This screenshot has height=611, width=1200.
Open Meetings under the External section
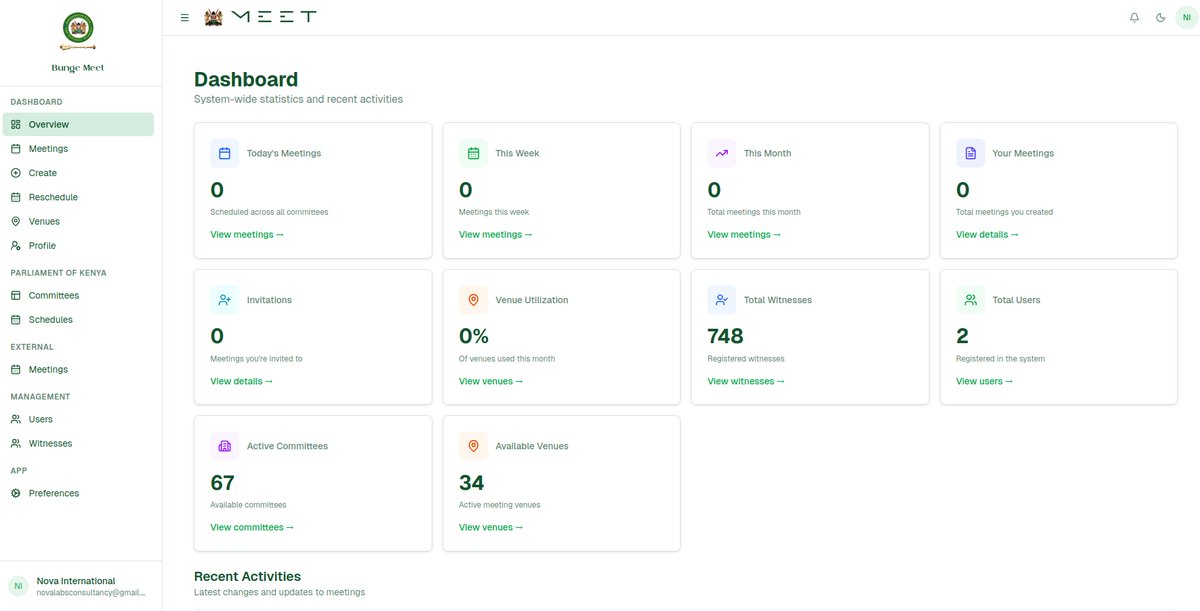click(78, 370)
